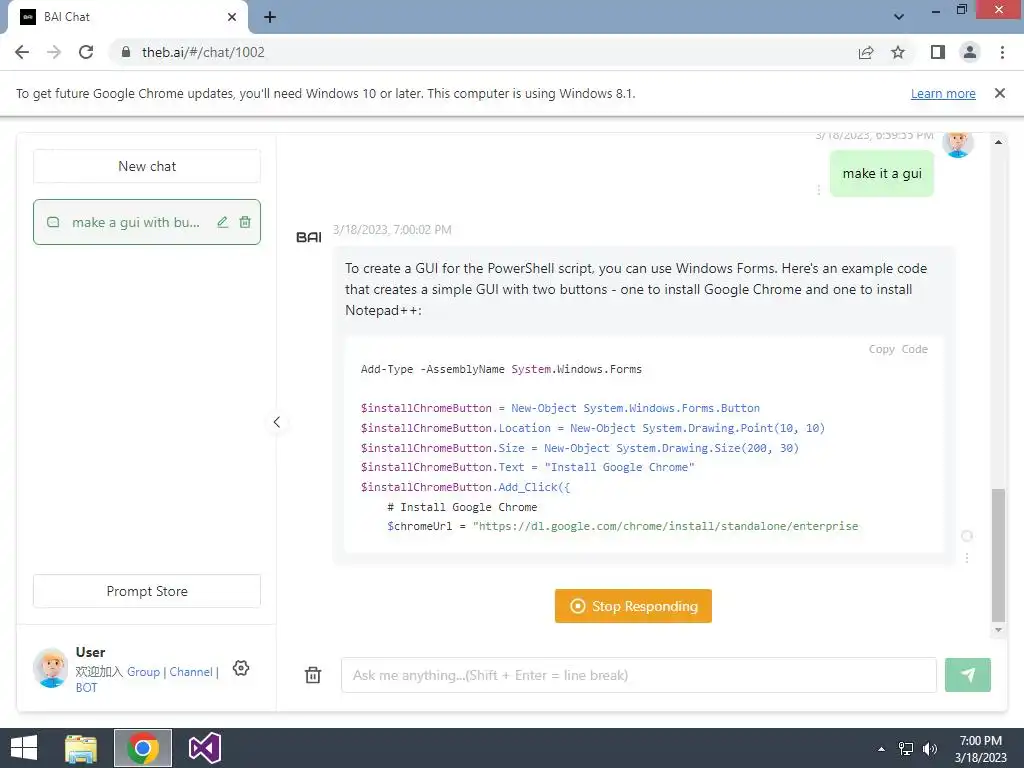Click the browser back arrow
1024x768 pixels.
click(x=22, y=52)
